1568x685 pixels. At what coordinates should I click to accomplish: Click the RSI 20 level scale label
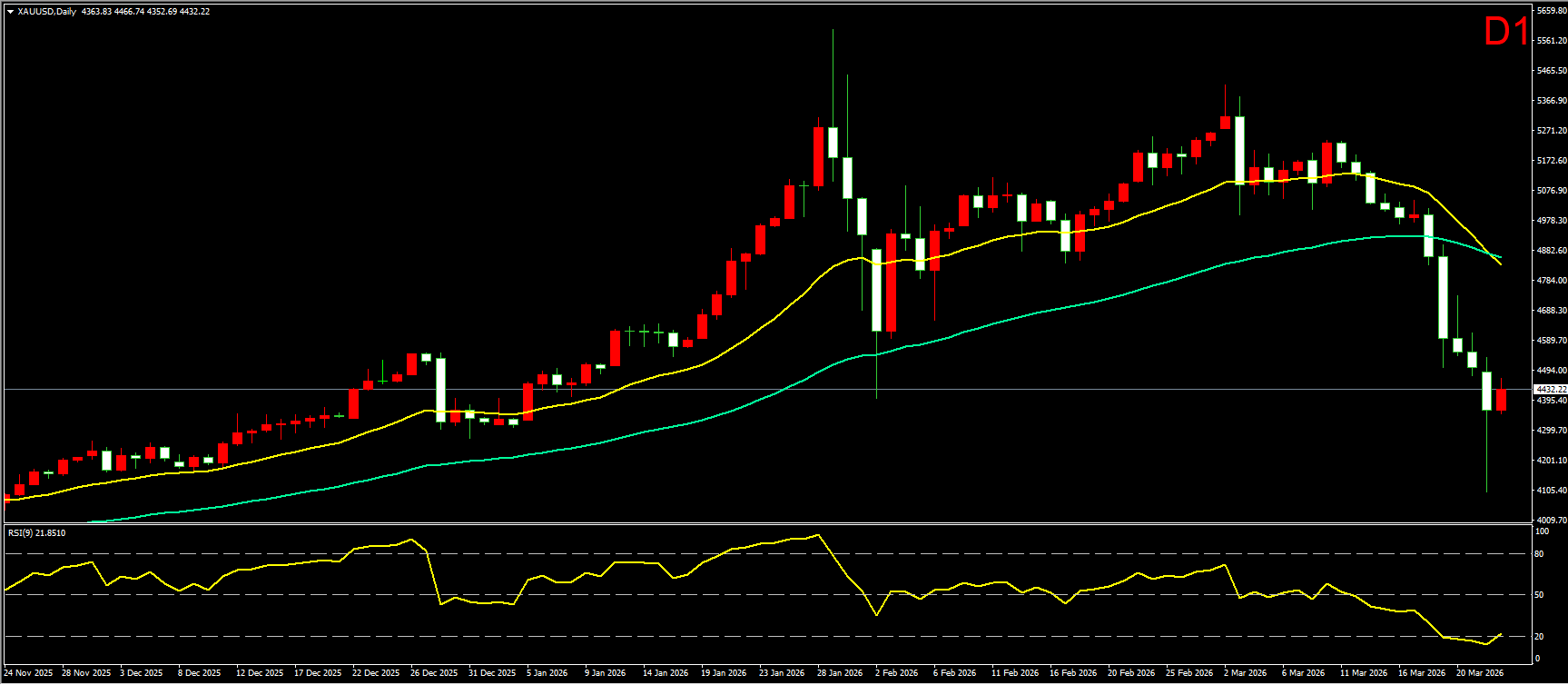coord(1539,636)
